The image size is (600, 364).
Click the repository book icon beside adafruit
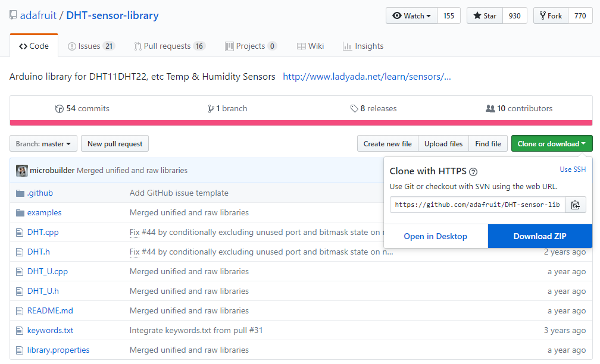[13, 15]
